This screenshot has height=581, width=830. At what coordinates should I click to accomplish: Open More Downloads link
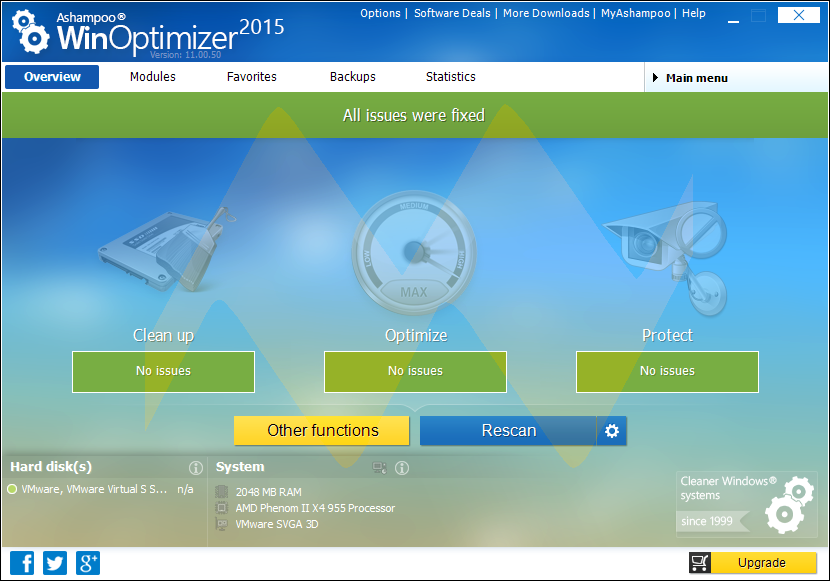[x=546, y=13]
